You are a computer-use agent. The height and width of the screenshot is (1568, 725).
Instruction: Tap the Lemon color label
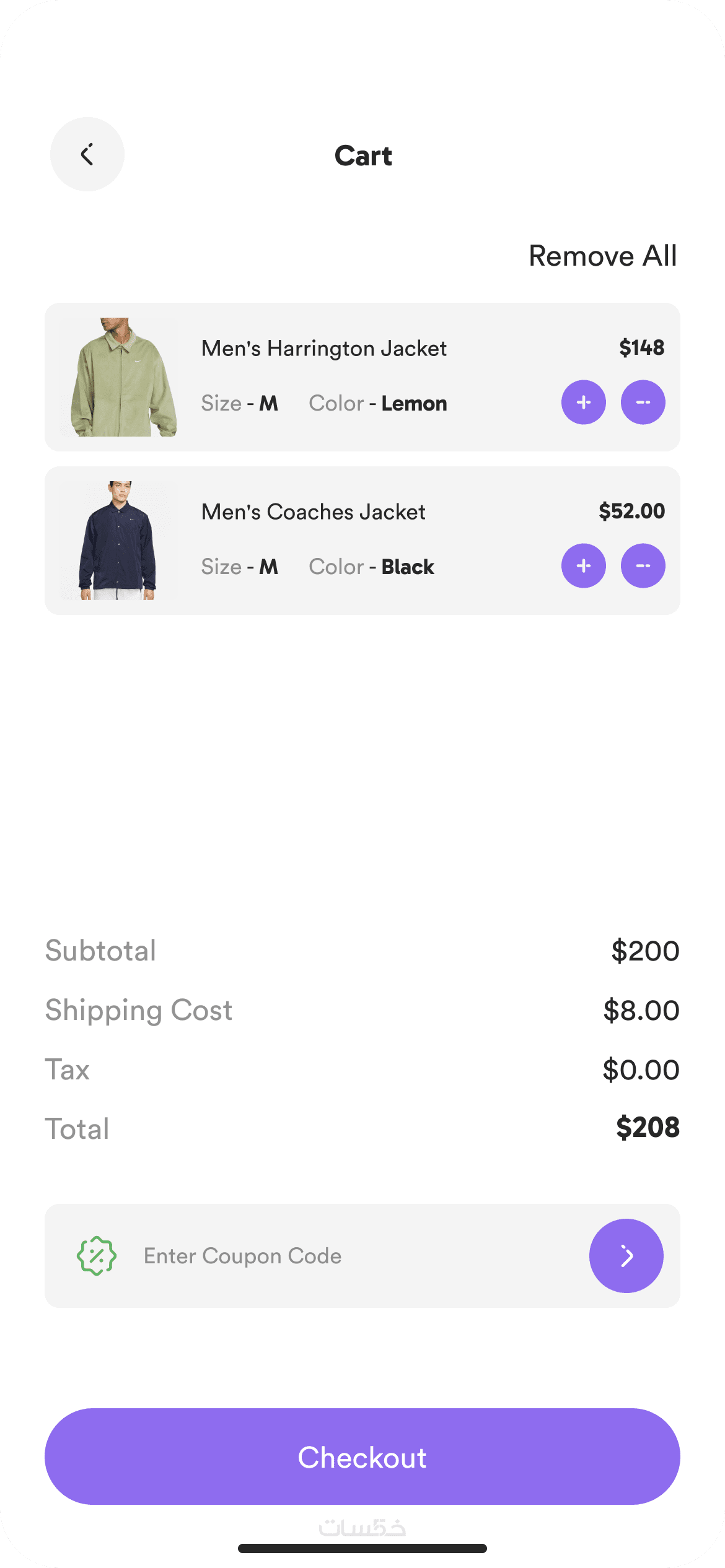414,404
